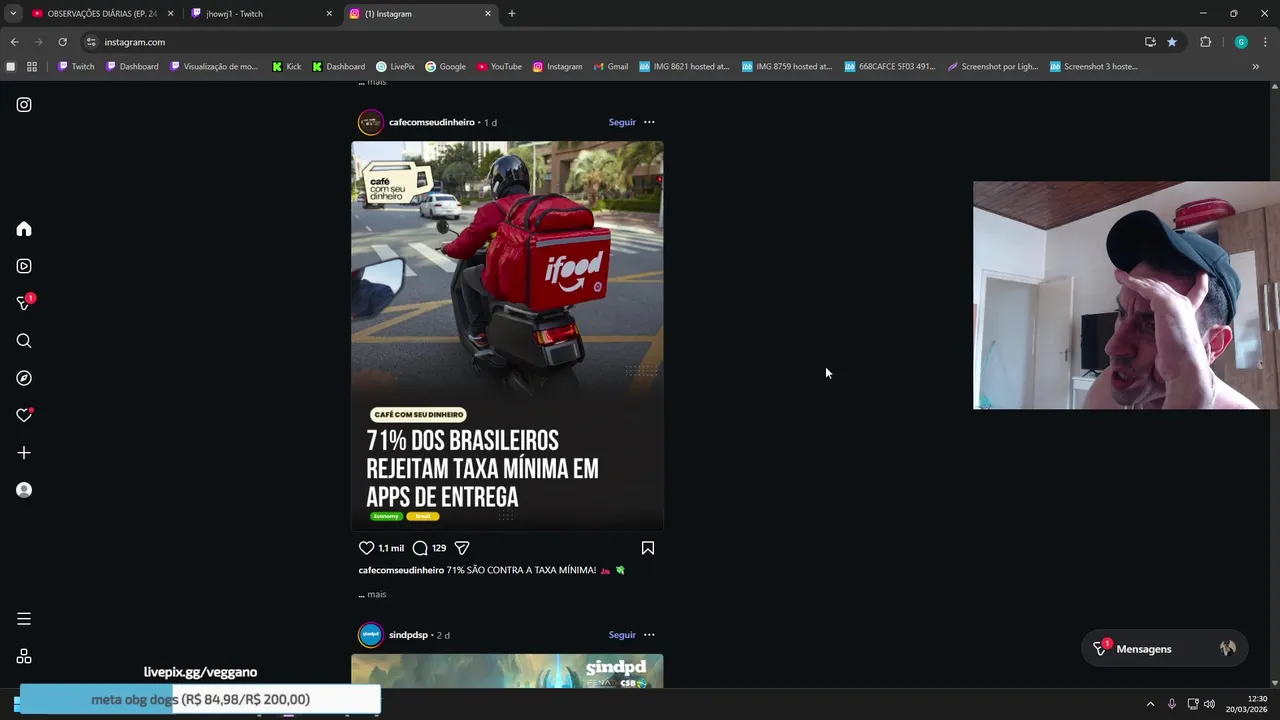This screenshot has width=1280, height=720.
Task: Bookmark this page with the star icon
Action: (x=1172, y=42)
